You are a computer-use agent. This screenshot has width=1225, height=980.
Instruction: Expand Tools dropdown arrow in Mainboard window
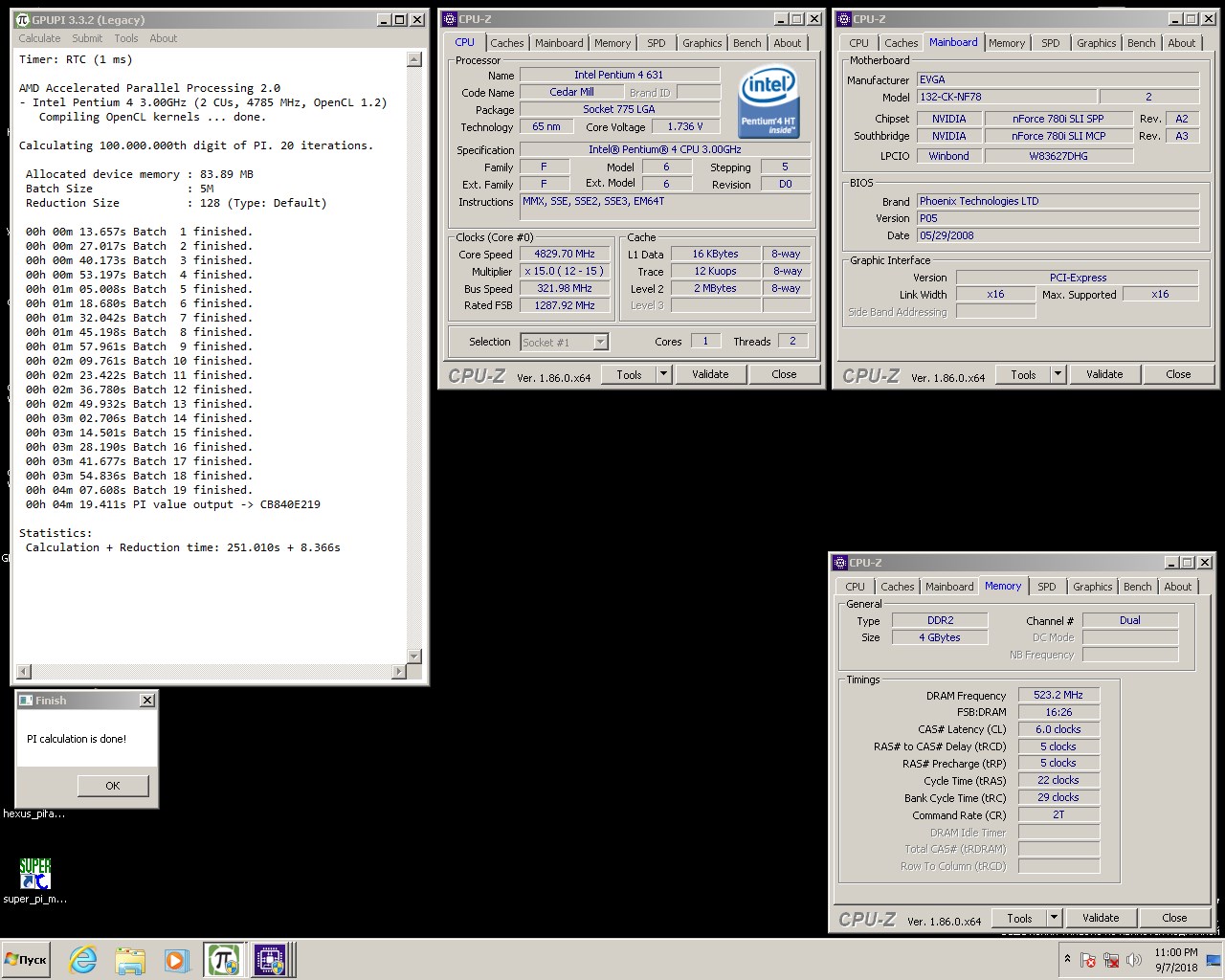pos(1058,374)
